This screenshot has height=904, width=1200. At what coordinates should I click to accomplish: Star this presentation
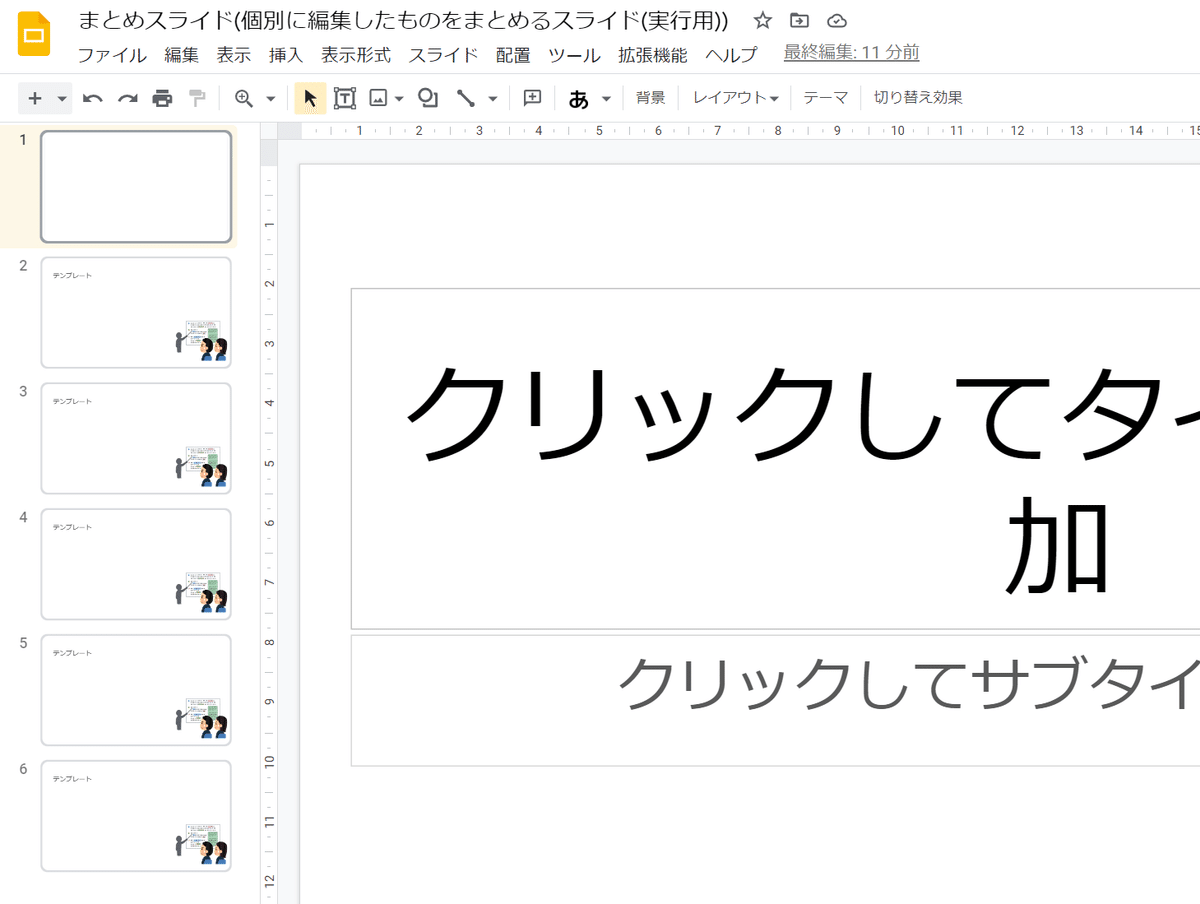pyautogui.click(x=763, y=21)
